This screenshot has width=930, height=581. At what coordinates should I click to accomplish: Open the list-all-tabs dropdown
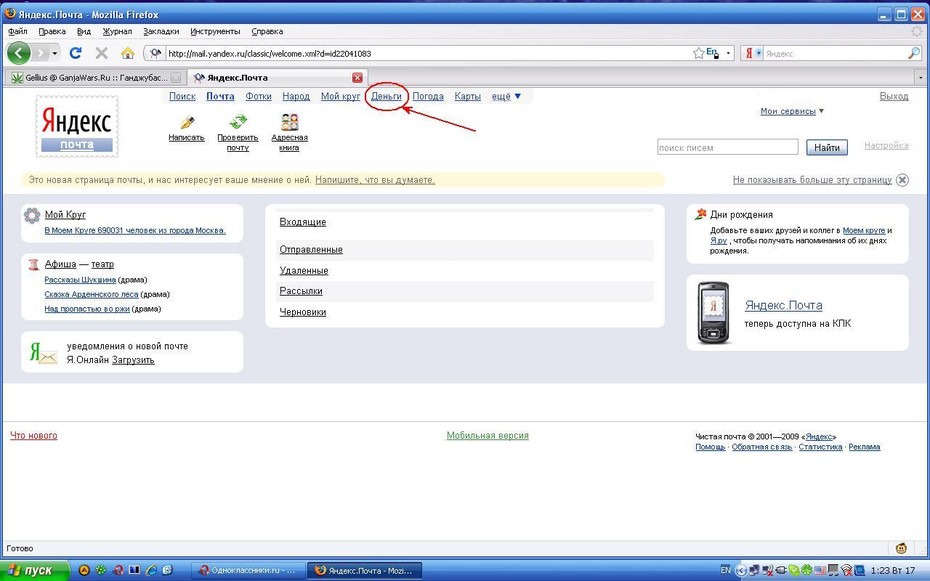(x=921, y=78)
